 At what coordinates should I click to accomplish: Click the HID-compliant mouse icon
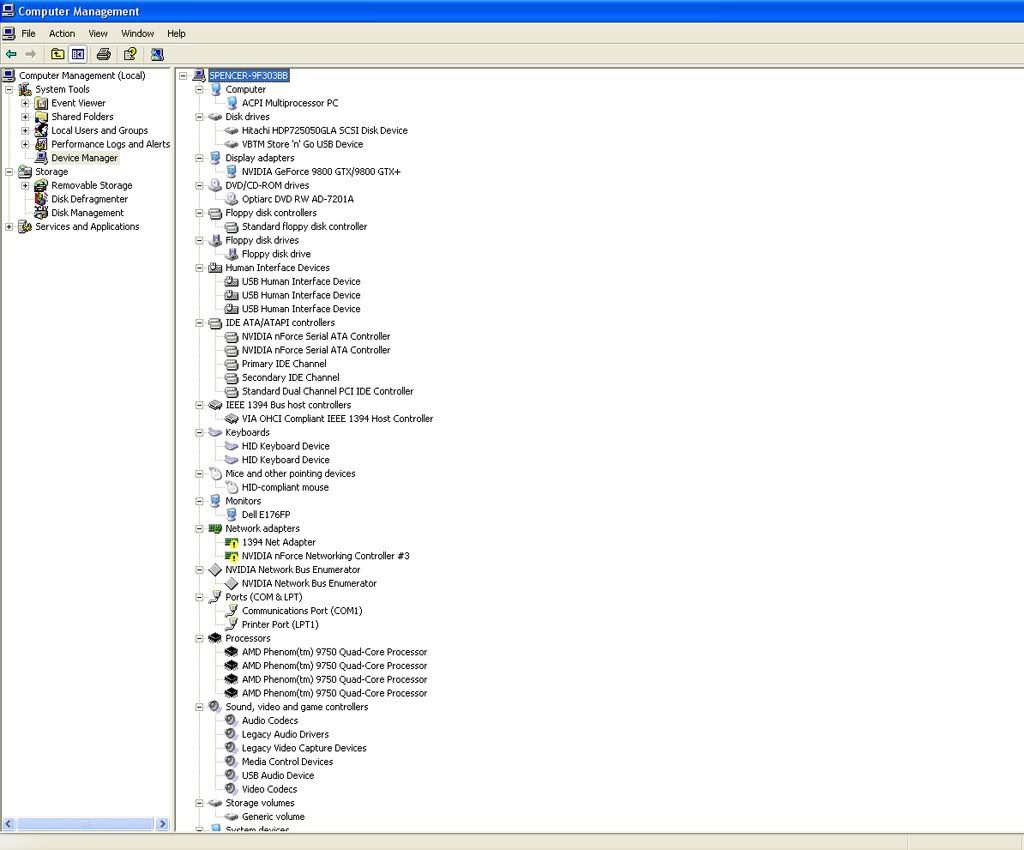[x=231, y=488]
